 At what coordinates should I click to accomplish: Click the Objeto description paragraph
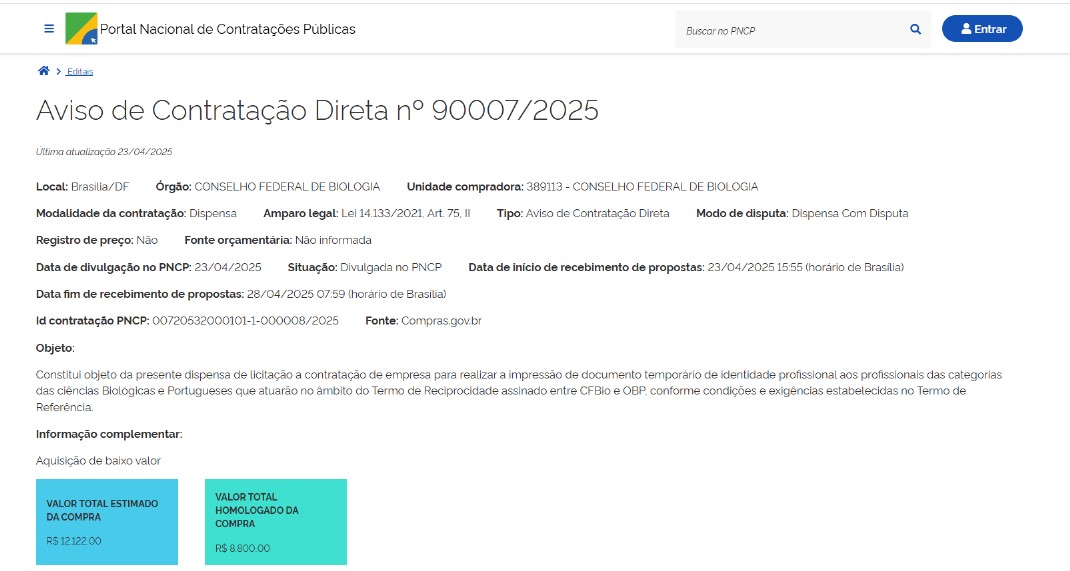pyautogui.click(x=518, y=391)
